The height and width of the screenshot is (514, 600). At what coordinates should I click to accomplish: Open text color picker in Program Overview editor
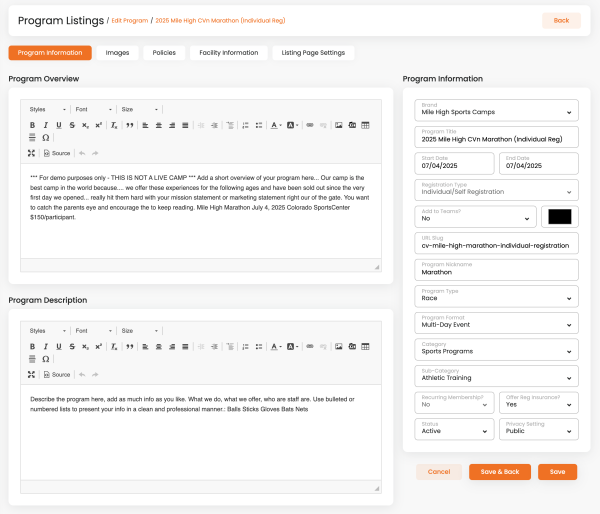pyautogui.click(x=276, y=125)
